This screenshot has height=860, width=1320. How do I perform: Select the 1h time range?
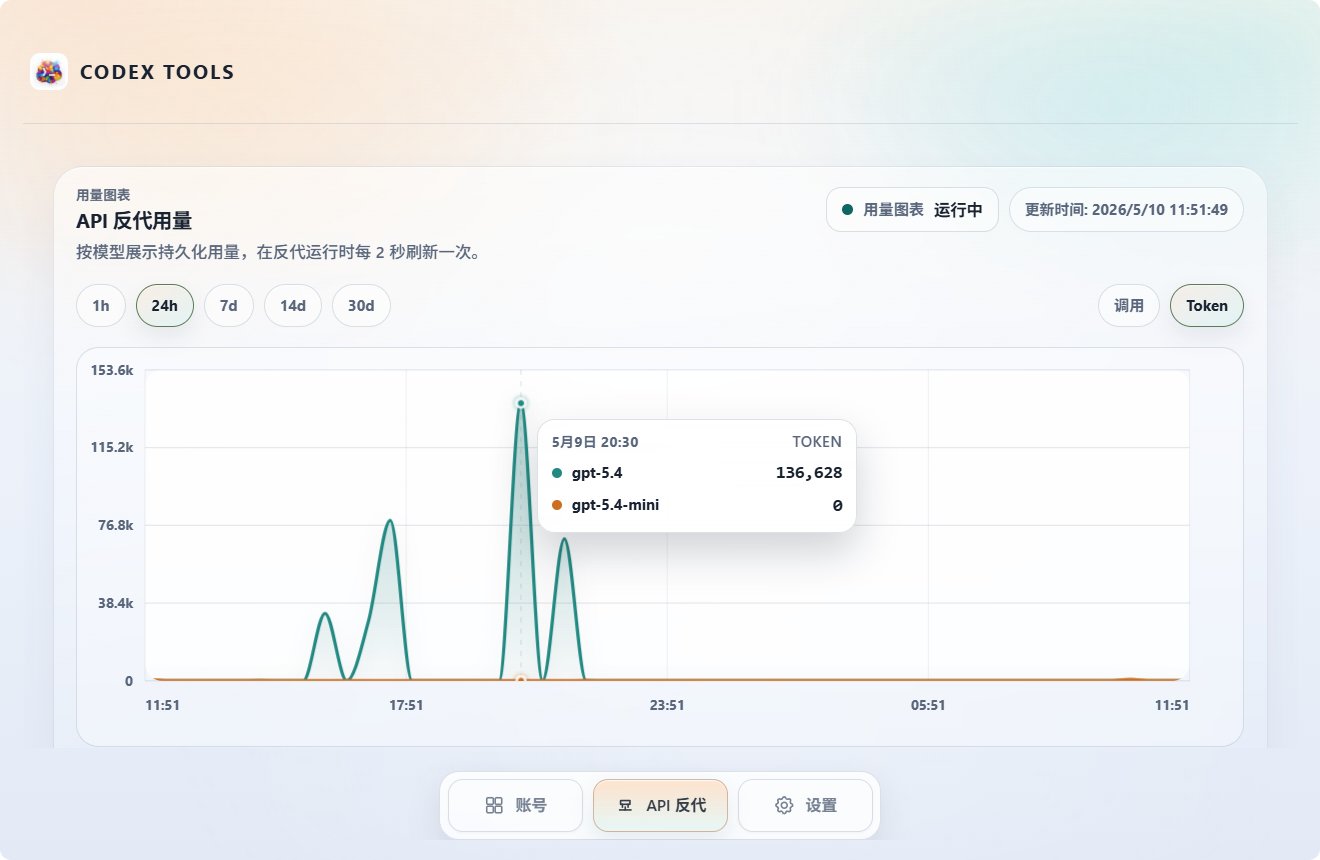101,306
